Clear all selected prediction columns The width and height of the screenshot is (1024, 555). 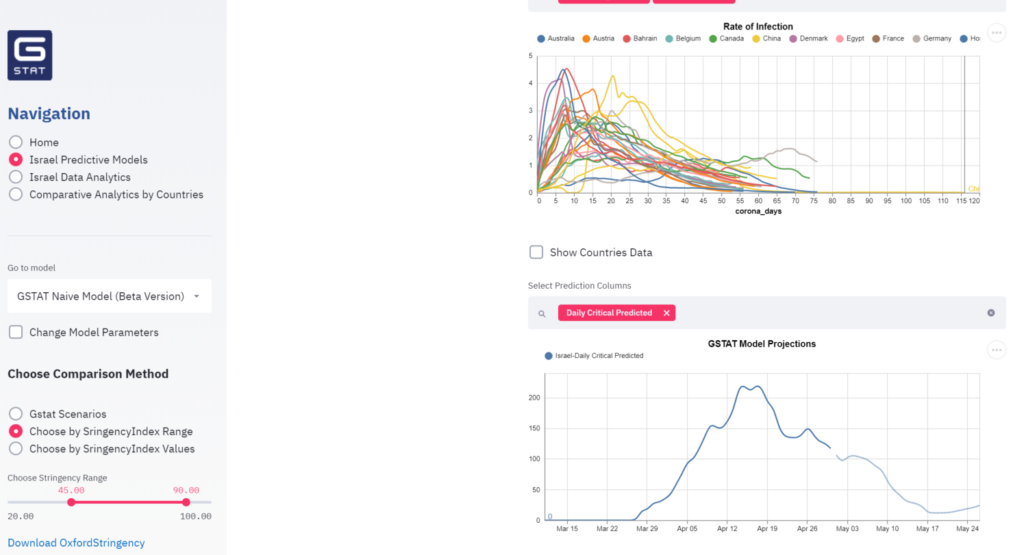(x=991, y=313)
